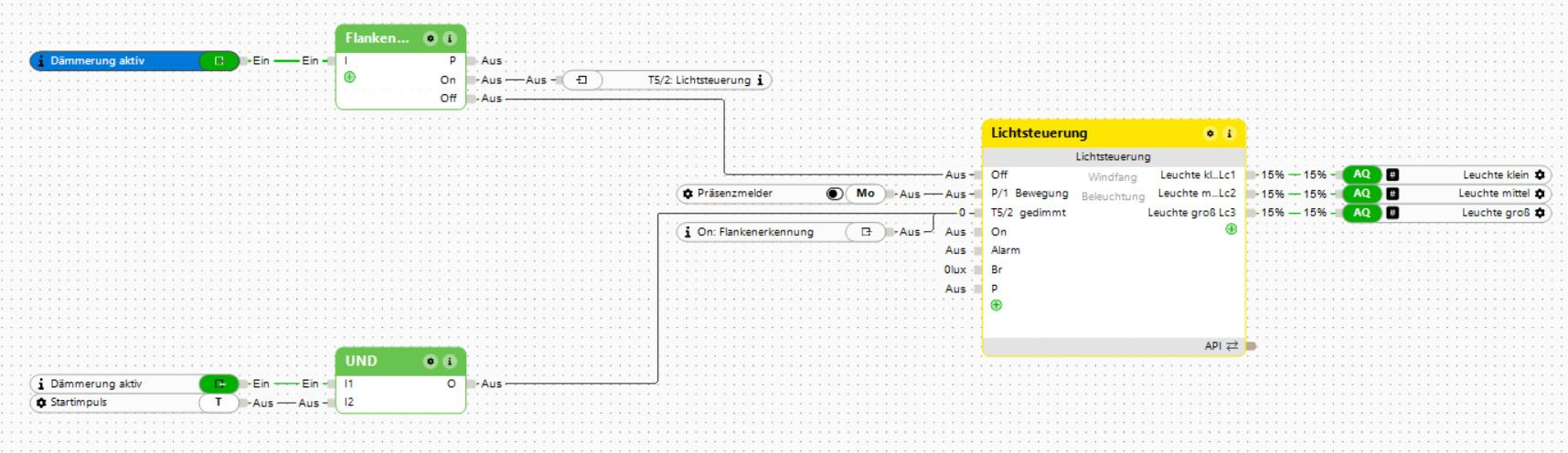1568x453 pixels.
Task: Open gear settings of Leuchte klein output
Action: tap(1540, 174)
